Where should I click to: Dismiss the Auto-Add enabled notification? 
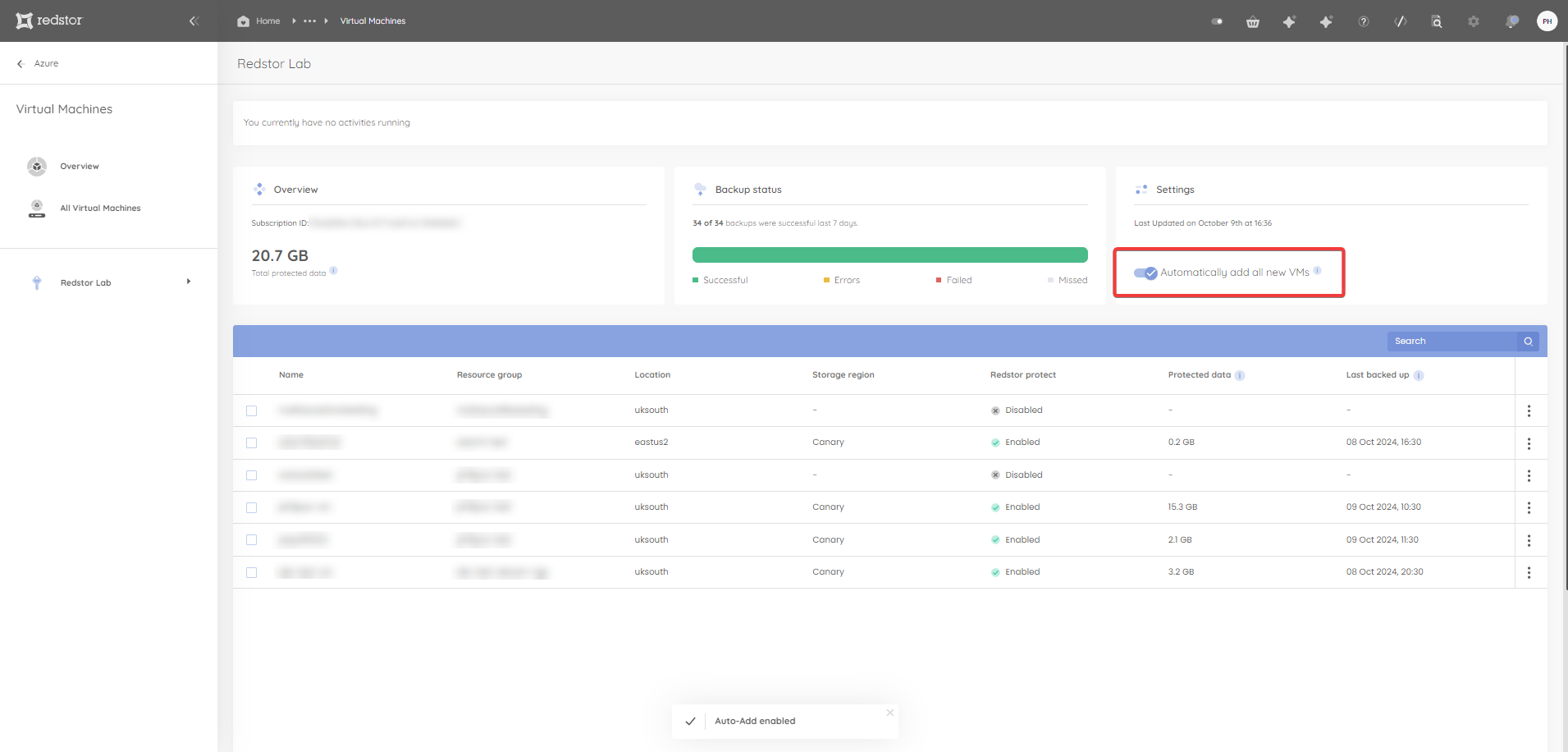pos(889,713)
